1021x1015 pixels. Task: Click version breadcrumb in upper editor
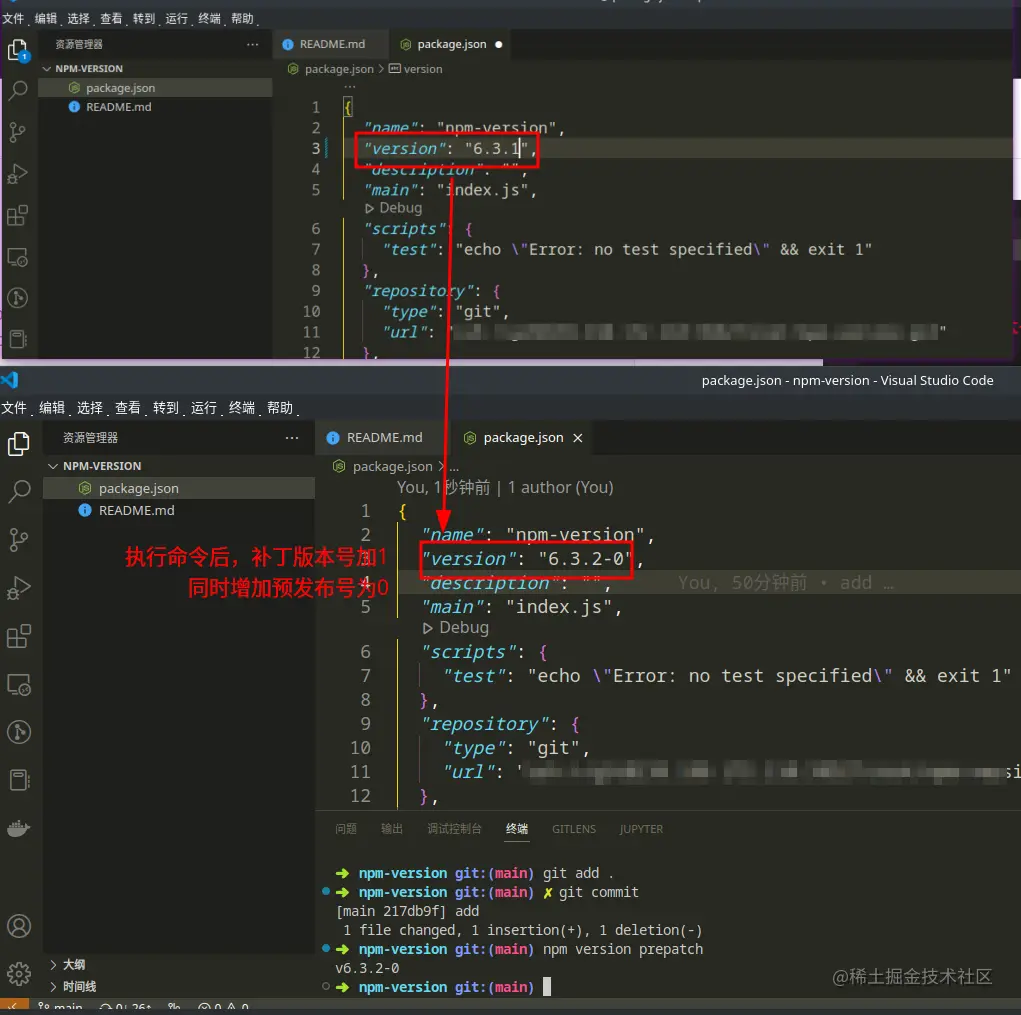pyautogui.click(x=415, y=69)
